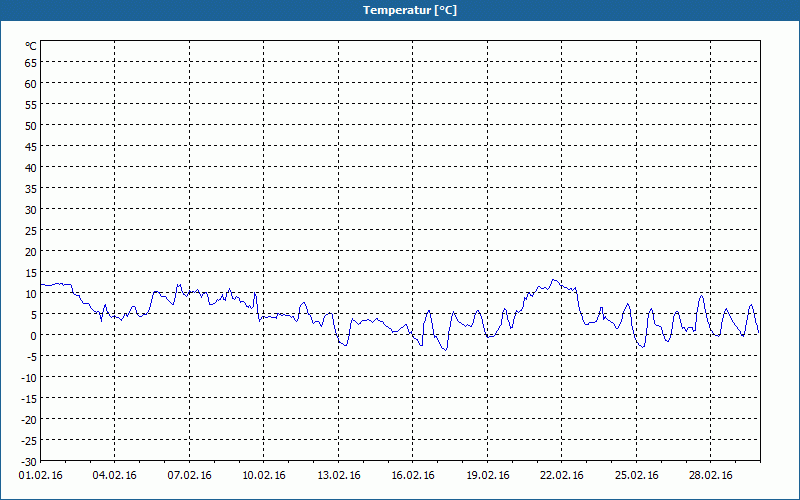Click the temperature curve's highest peak near 22.02.16

(554, 280)
